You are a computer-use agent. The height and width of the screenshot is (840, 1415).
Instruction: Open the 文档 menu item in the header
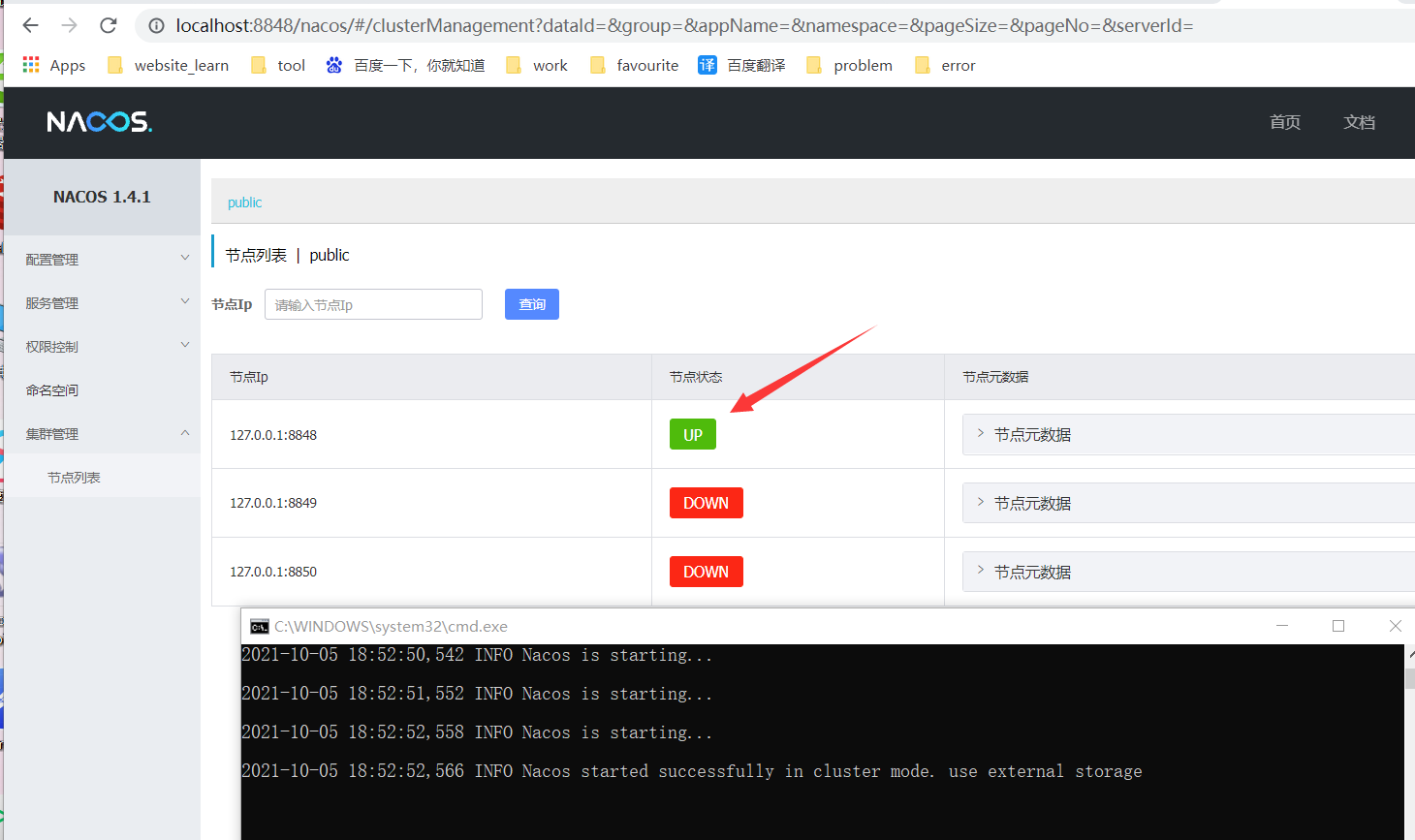[x=1359, y=122]
